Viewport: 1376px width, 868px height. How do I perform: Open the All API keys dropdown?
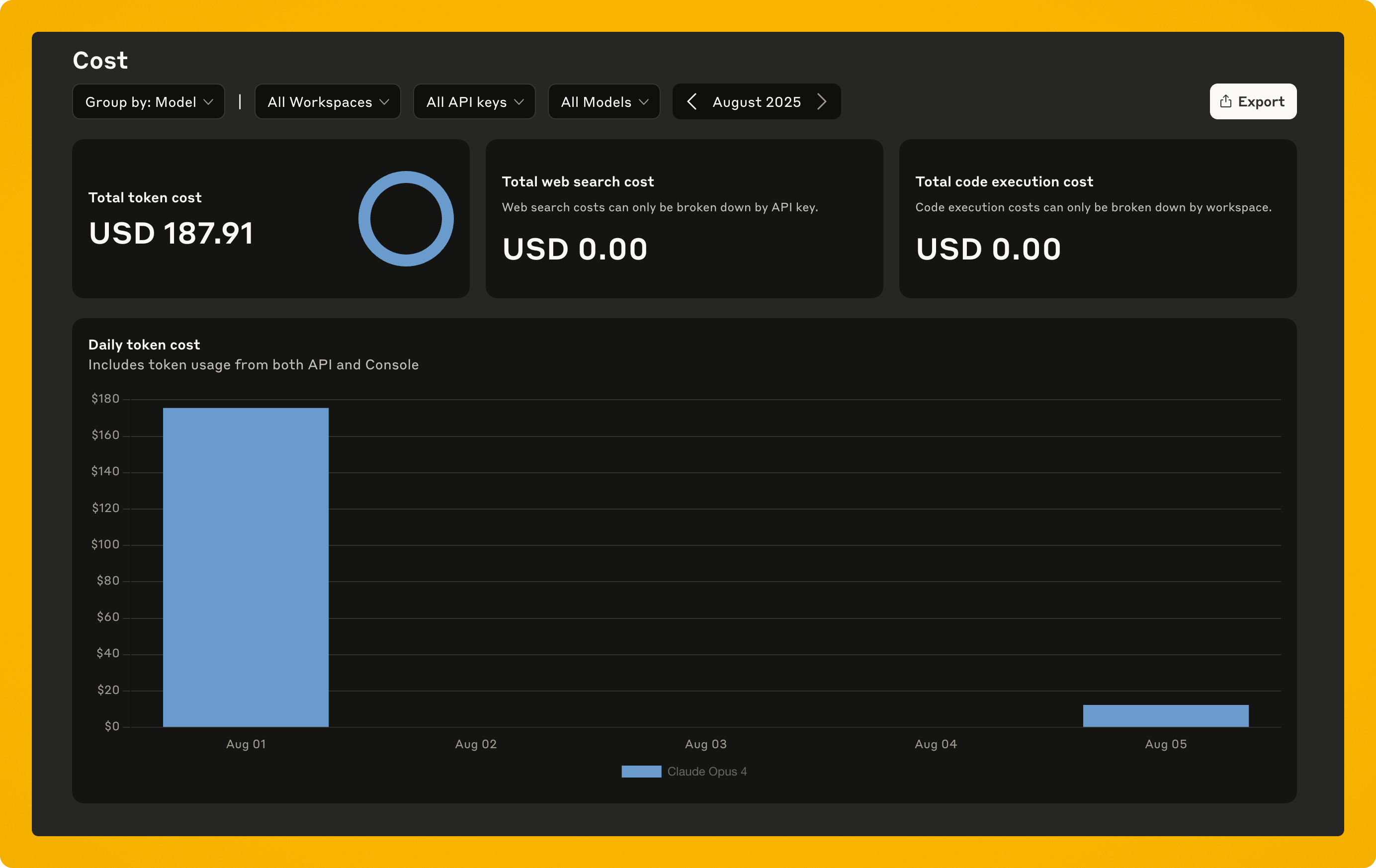click(474, 101)
